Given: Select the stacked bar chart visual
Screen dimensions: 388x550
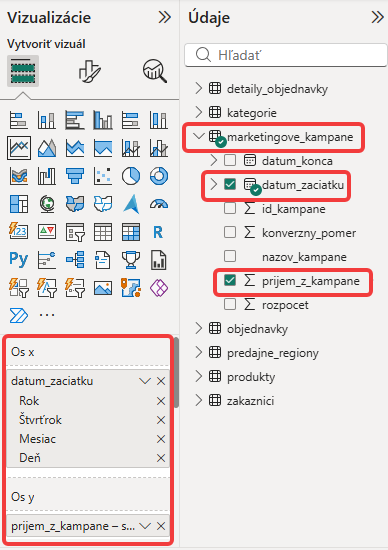Looking at the screenshot, I should [x=19, y=120].
